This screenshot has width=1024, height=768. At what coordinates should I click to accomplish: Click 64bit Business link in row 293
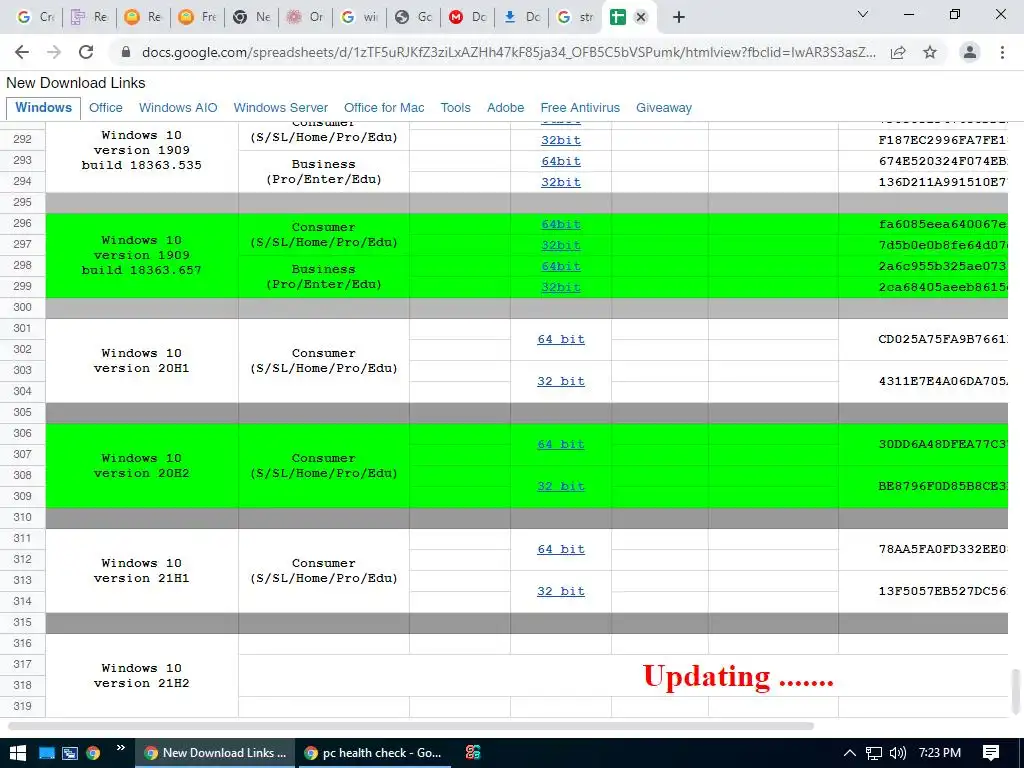560,161
